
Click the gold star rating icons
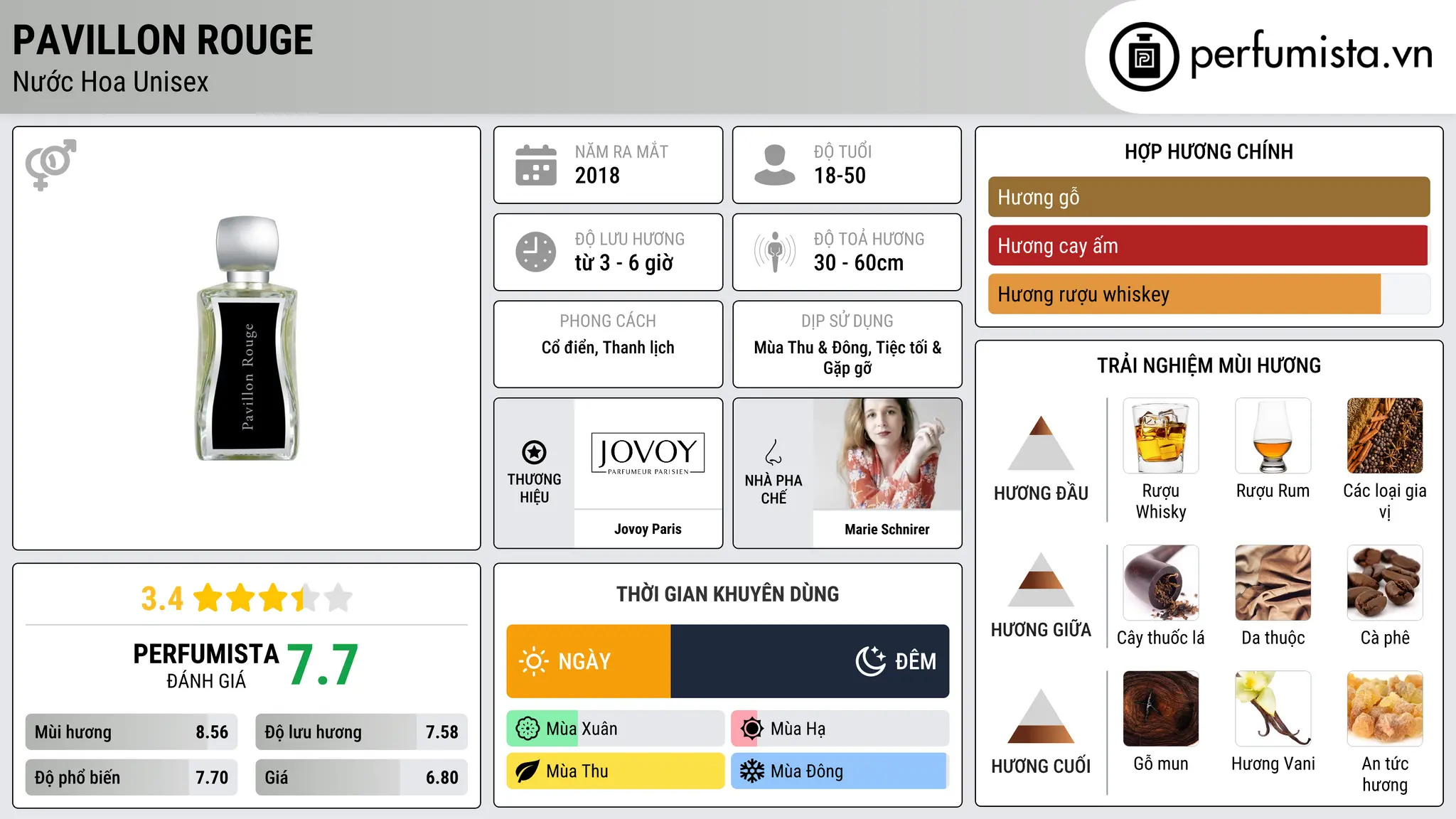272,598
